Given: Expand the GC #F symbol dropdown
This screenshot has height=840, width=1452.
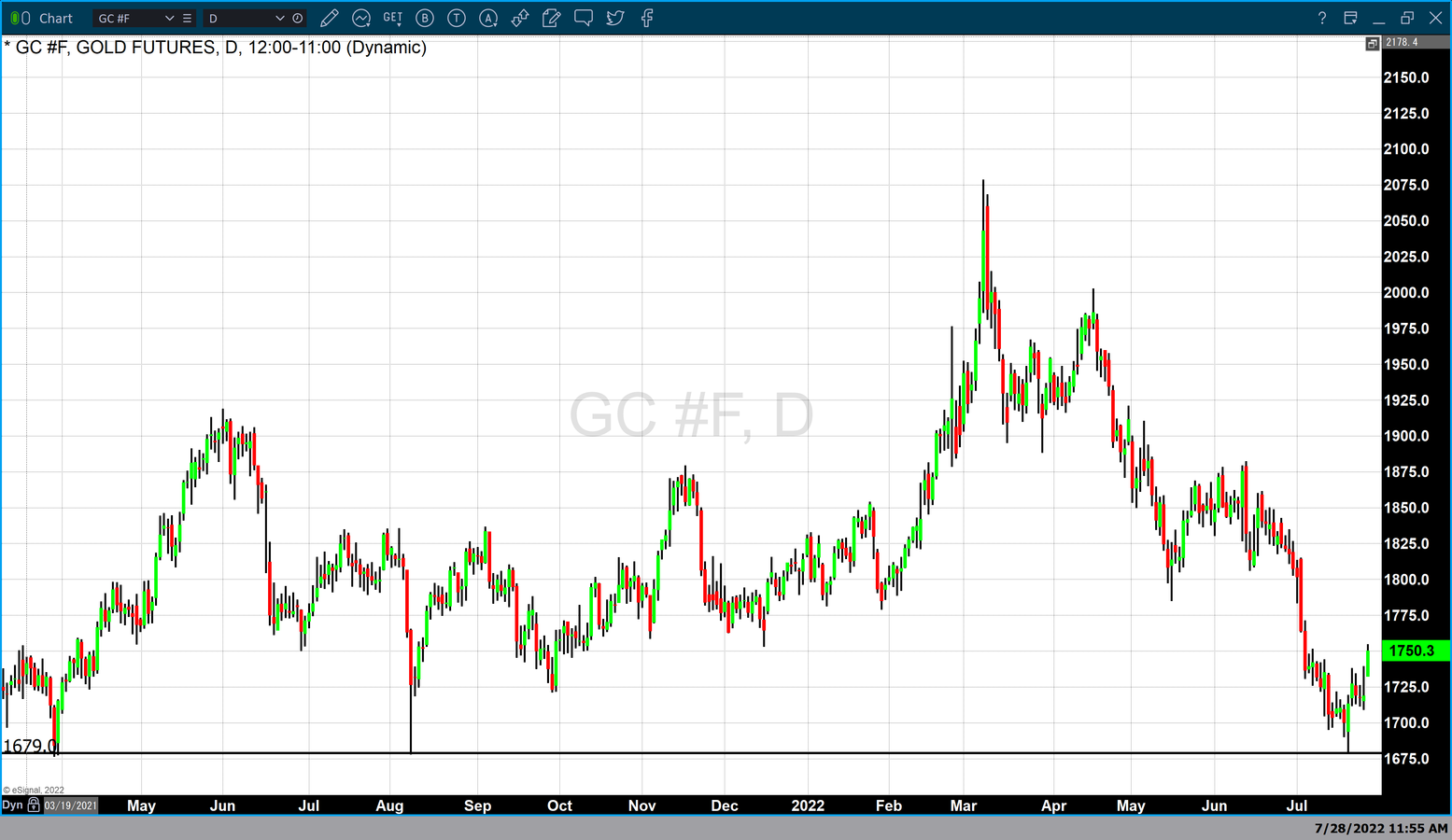Looking at the screenshot, I should (x=169, y=18).
